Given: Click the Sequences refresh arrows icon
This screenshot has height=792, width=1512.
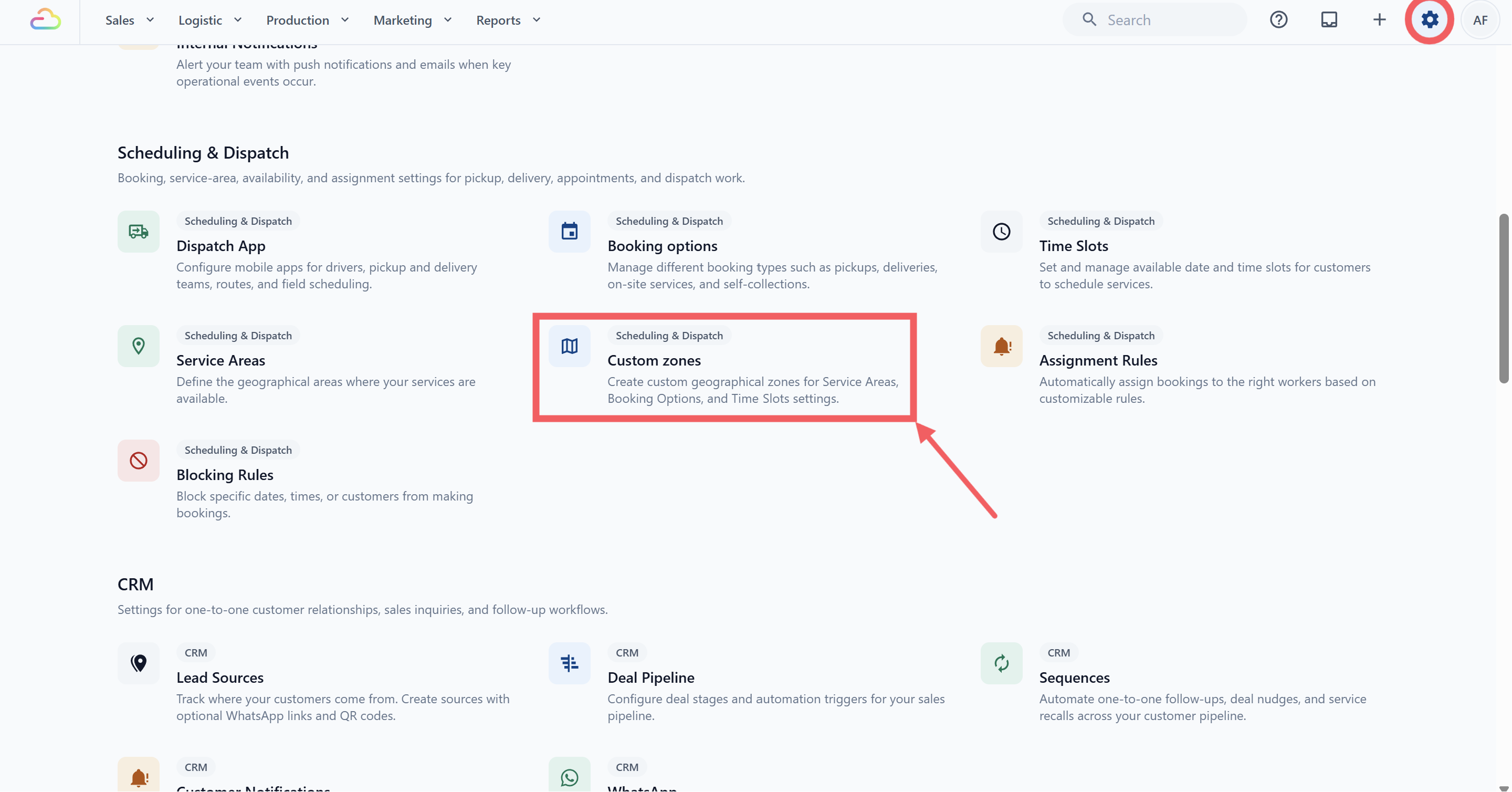Looking at the screenshot, I should [x=1001, y=663].
